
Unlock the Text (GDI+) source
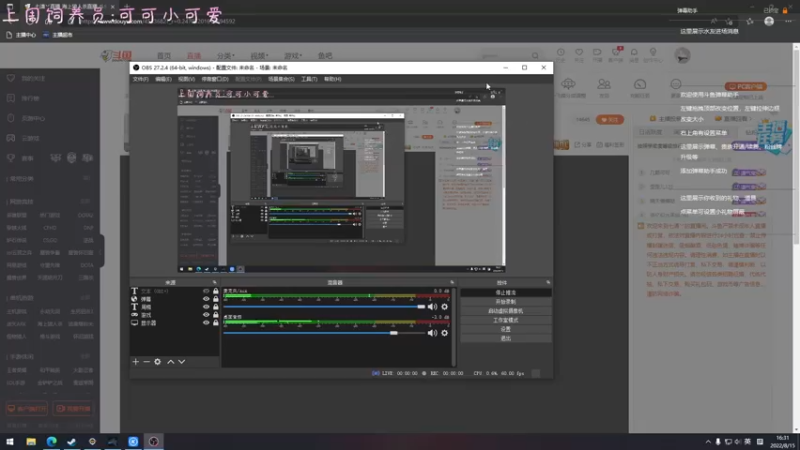216,291
